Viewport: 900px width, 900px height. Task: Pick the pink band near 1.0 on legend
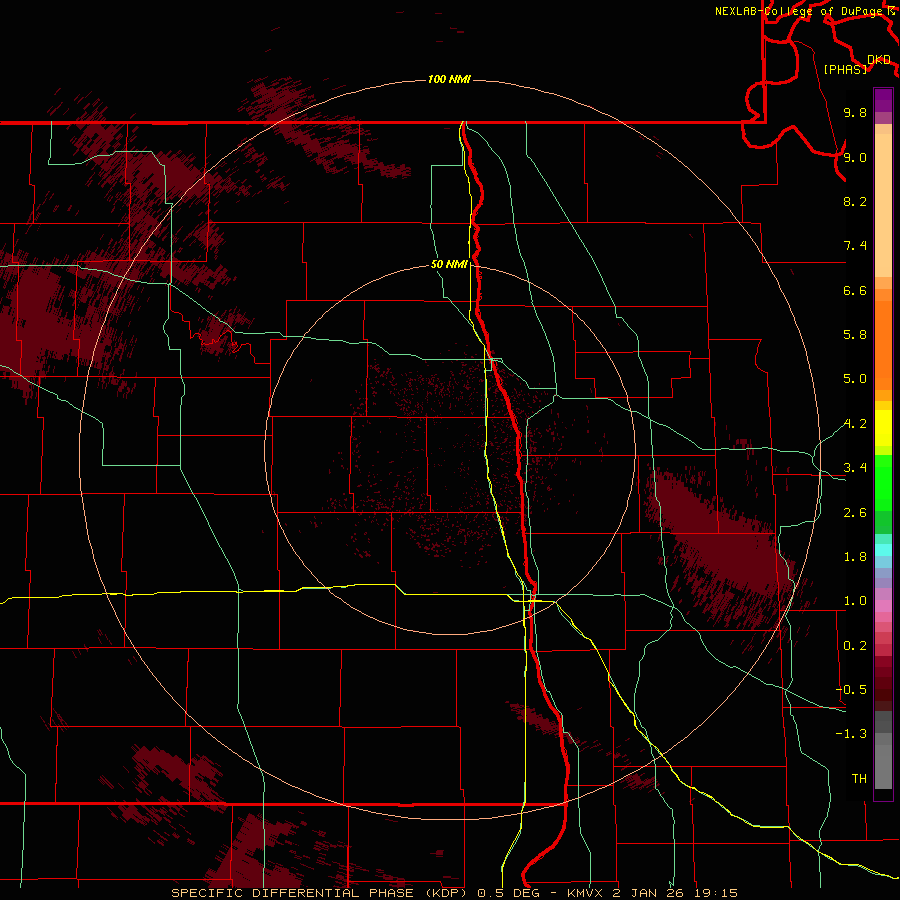pyautogui.click(x=883, y=606)
